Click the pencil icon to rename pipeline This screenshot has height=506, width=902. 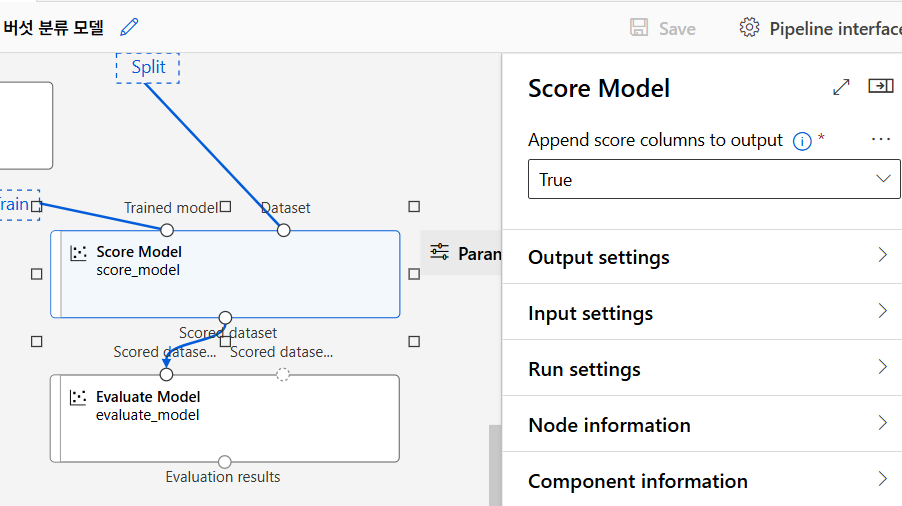coord(129,28)
